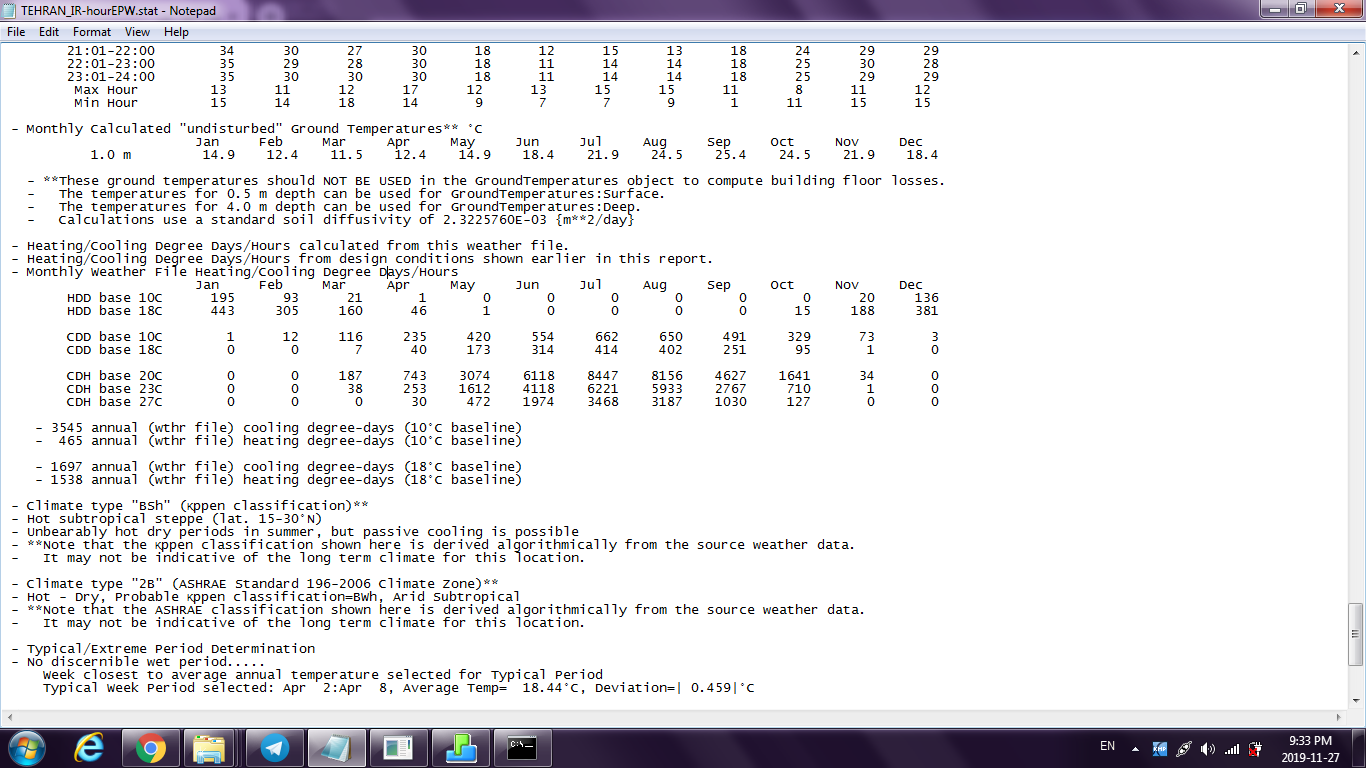Click the EN language indicator
The image size is (1366, 768).
click(x=1107, y=746)
